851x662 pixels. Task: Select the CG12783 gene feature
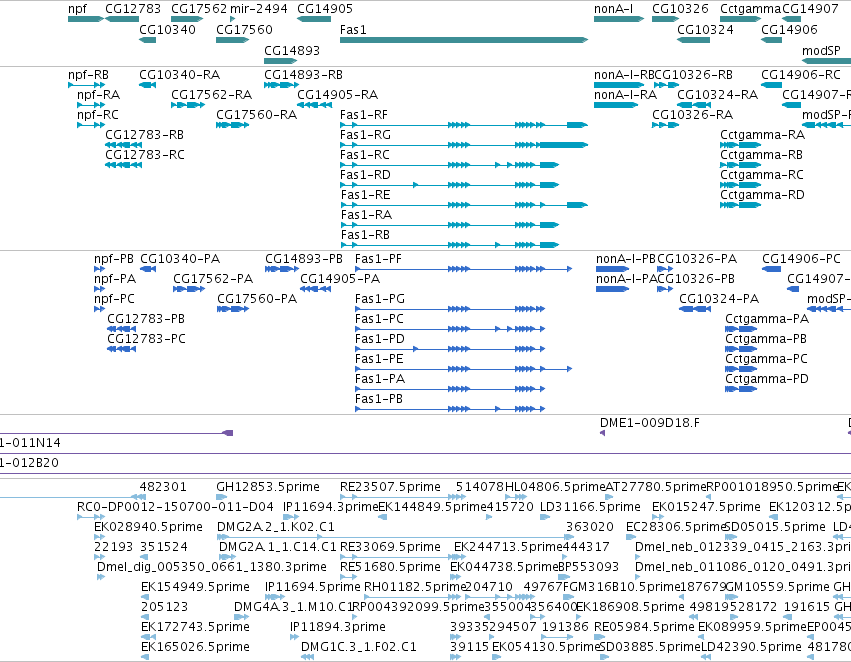pyautogui.click(x=122, y=19)
